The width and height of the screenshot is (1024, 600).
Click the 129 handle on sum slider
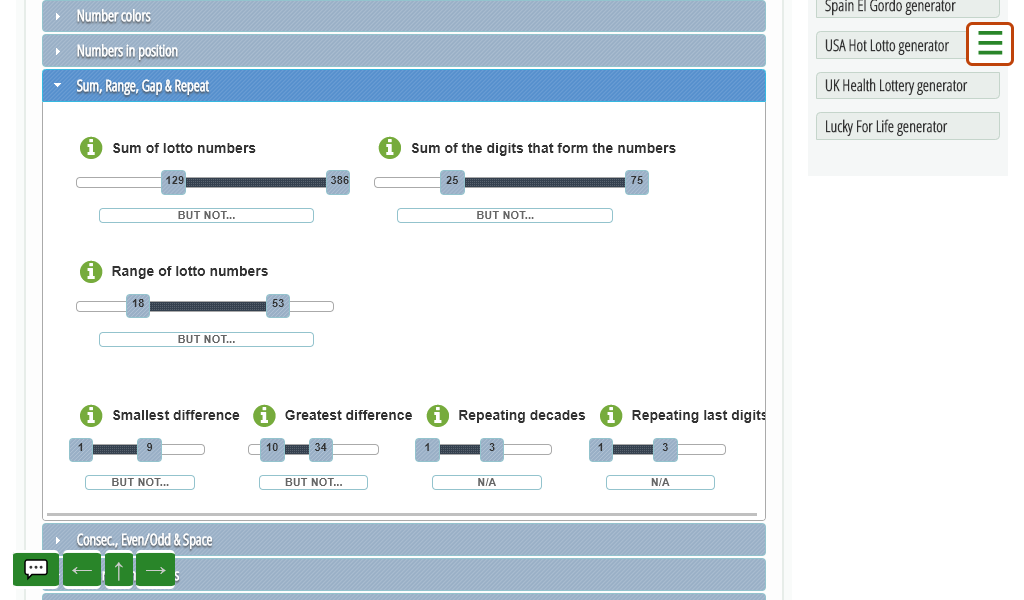tap(174, 182)
